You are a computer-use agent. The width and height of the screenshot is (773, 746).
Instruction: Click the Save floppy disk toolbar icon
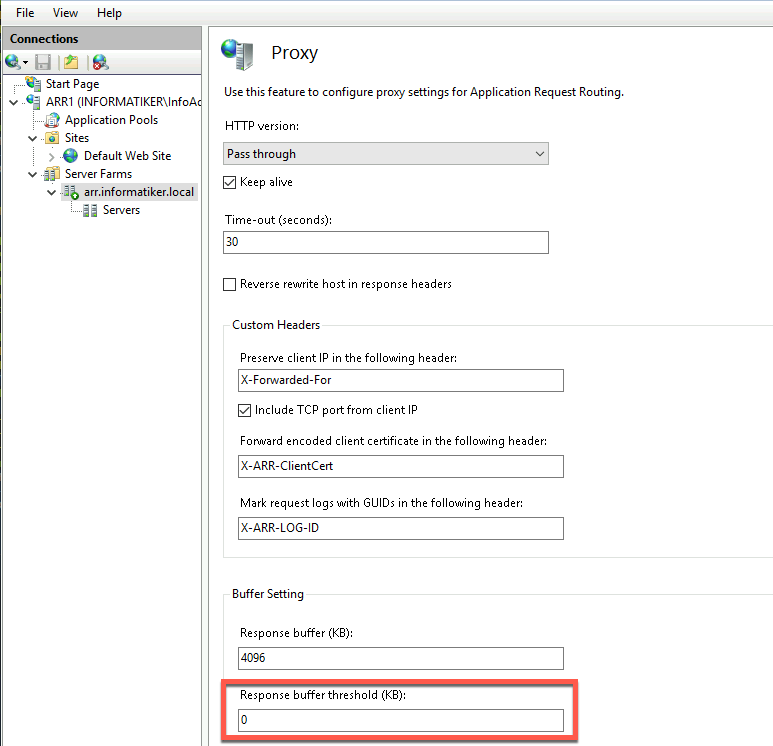click(x=43, y=62)
